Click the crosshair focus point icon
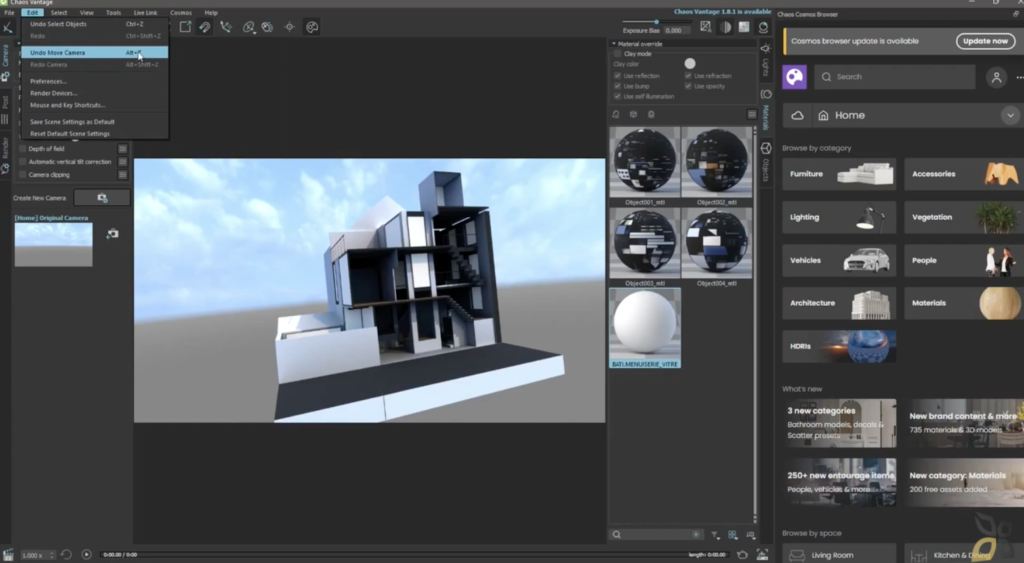Image resolution: width=1024 pixels, height=563 pixels. click(289, 27)
